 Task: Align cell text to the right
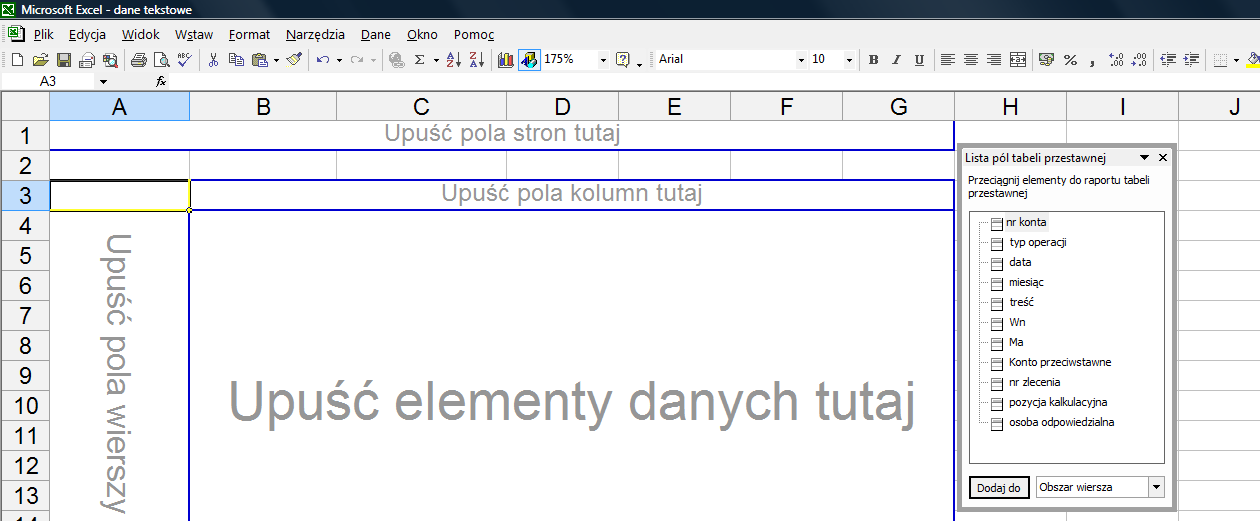(994, 60)
